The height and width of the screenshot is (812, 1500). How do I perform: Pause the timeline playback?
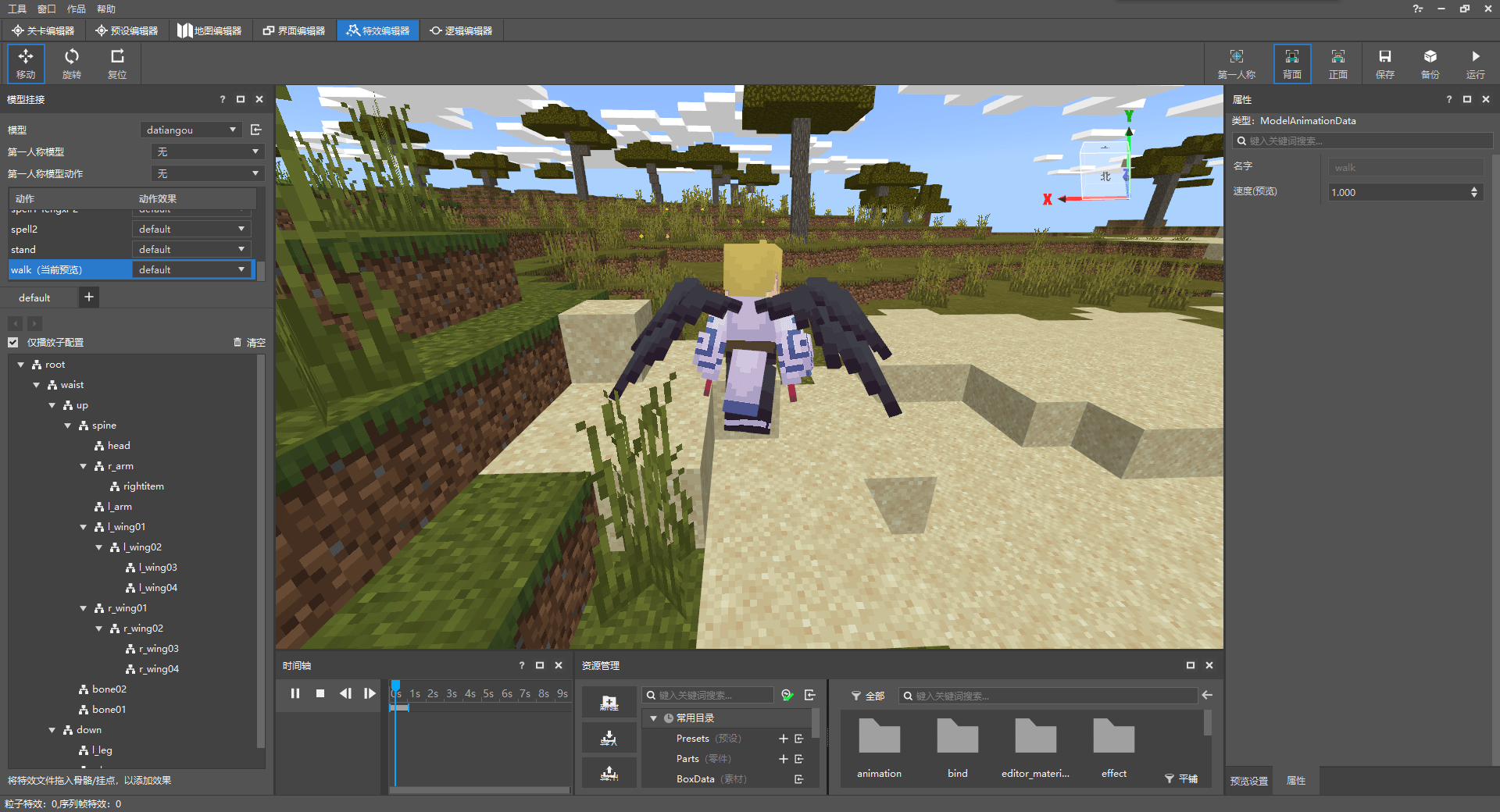[295, 693]
